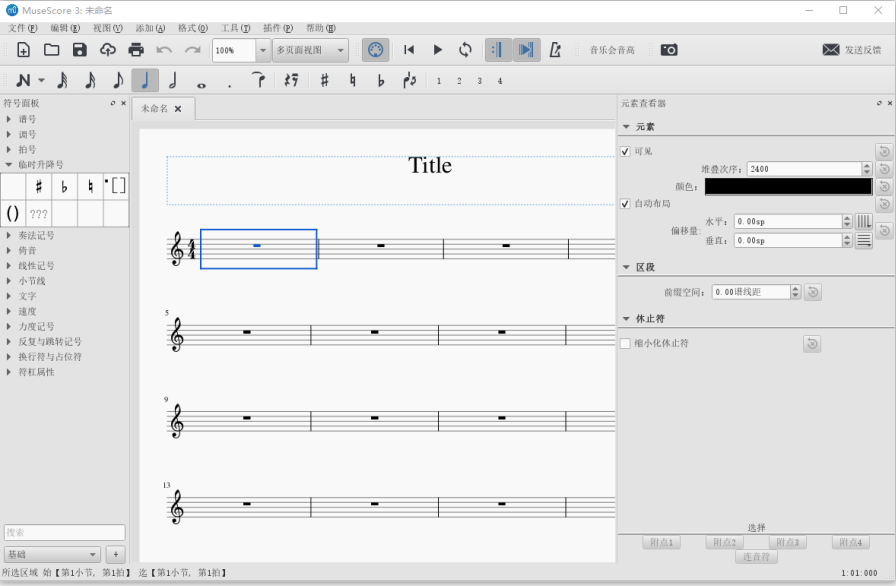This screenshot has height=586, width=896.
Task: Toggle play repeats button
Action: (498, 50)
